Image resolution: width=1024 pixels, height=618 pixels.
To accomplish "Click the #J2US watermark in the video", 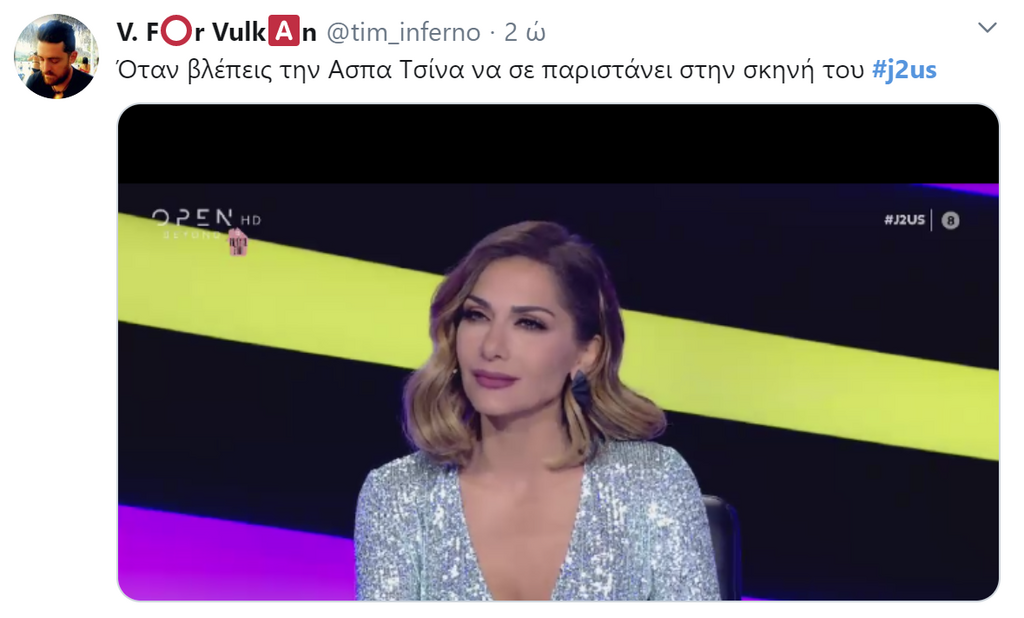I will [x=904, y=220].
